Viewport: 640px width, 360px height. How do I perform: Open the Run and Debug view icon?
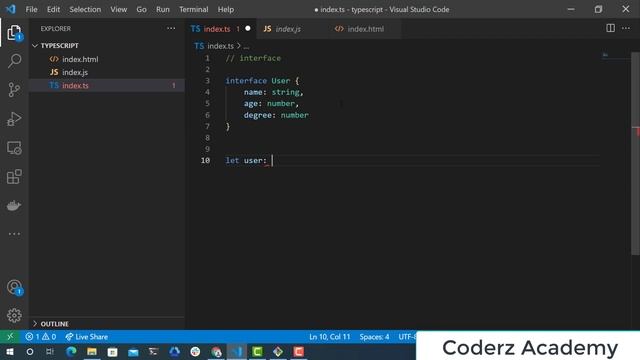click(x=14, y=119)
